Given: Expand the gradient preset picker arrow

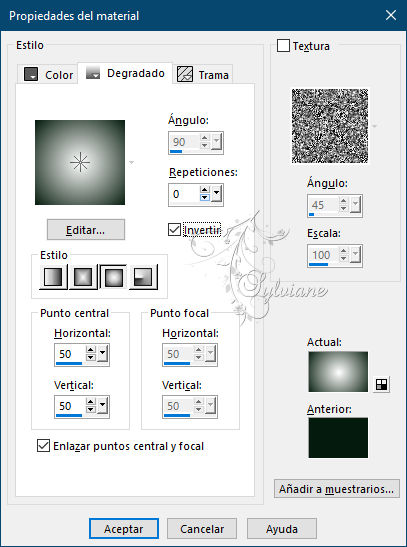Looking at the screenshot, I should coord(131,162).
